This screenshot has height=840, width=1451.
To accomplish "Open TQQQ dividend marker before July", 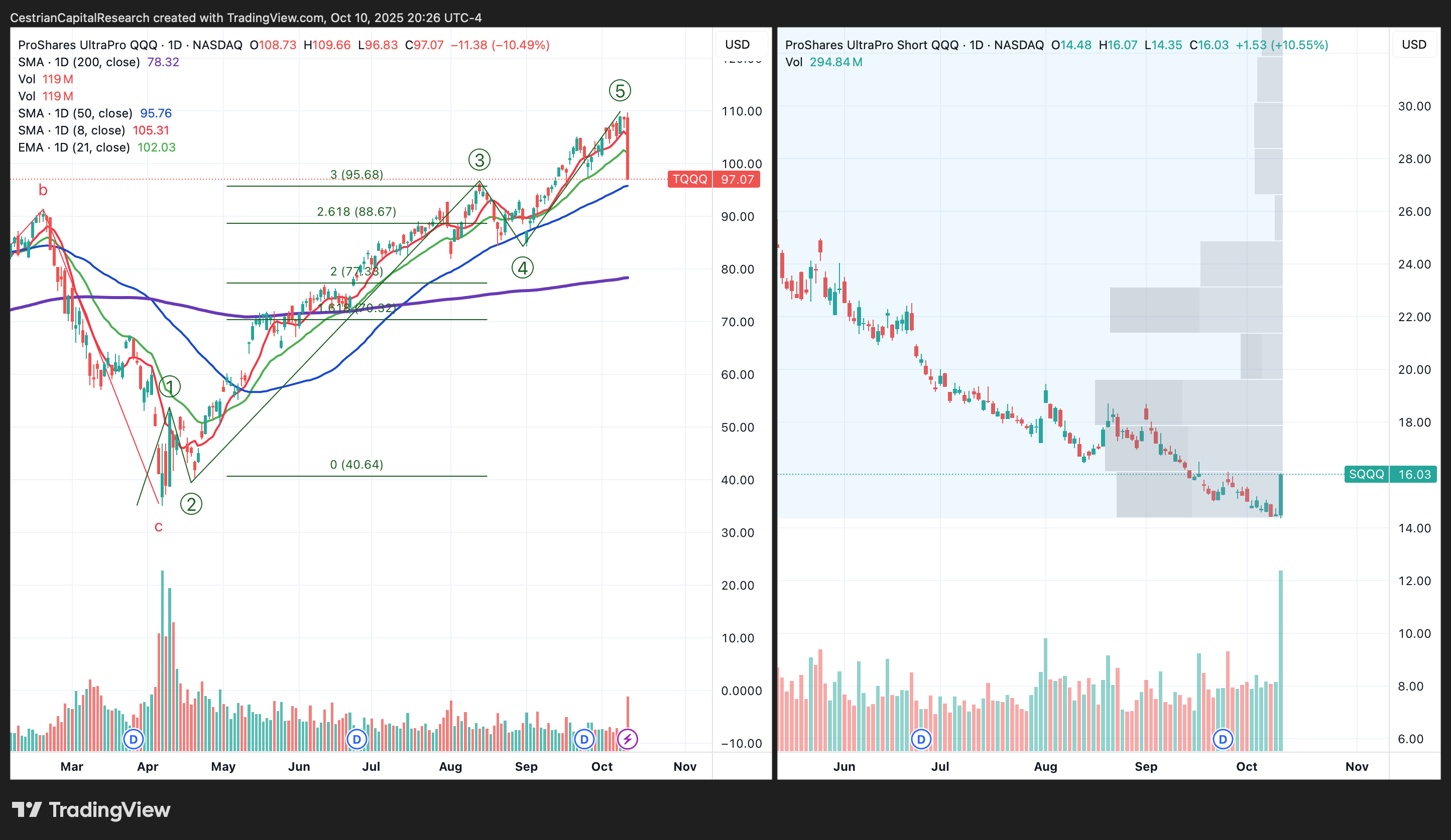I will coord(356,739).
